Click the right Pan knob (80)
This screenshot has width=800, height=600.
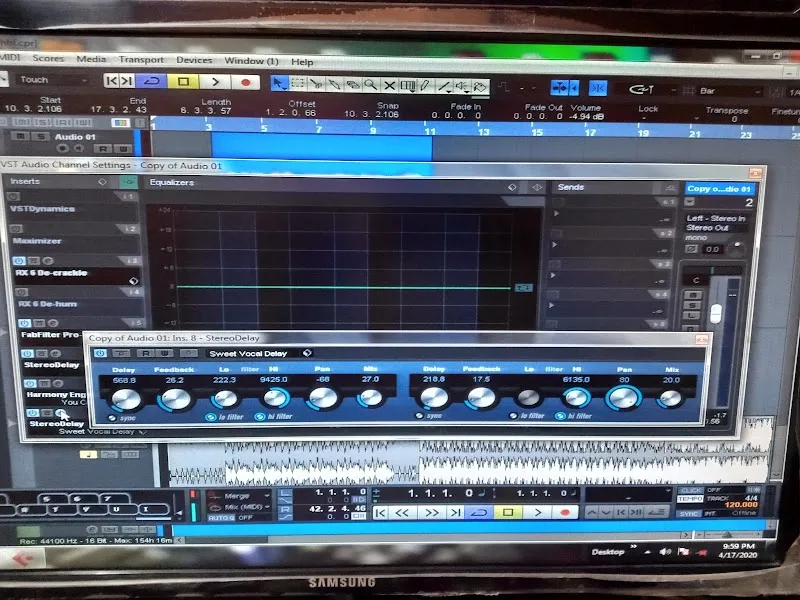point(623,397)
